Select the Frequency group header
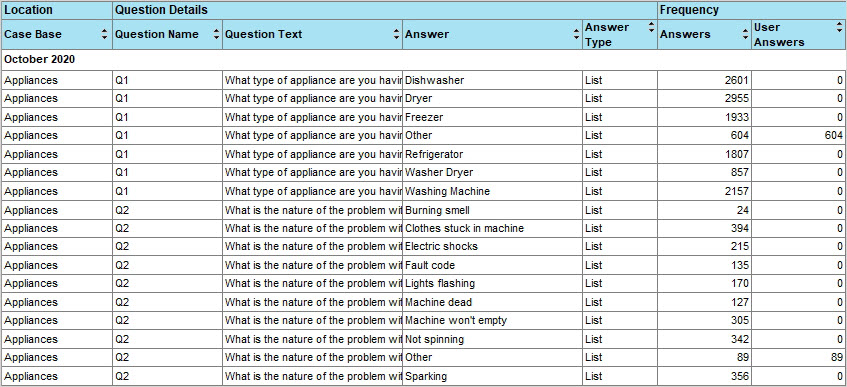The image size is (847, 387). tap(752, 10)
